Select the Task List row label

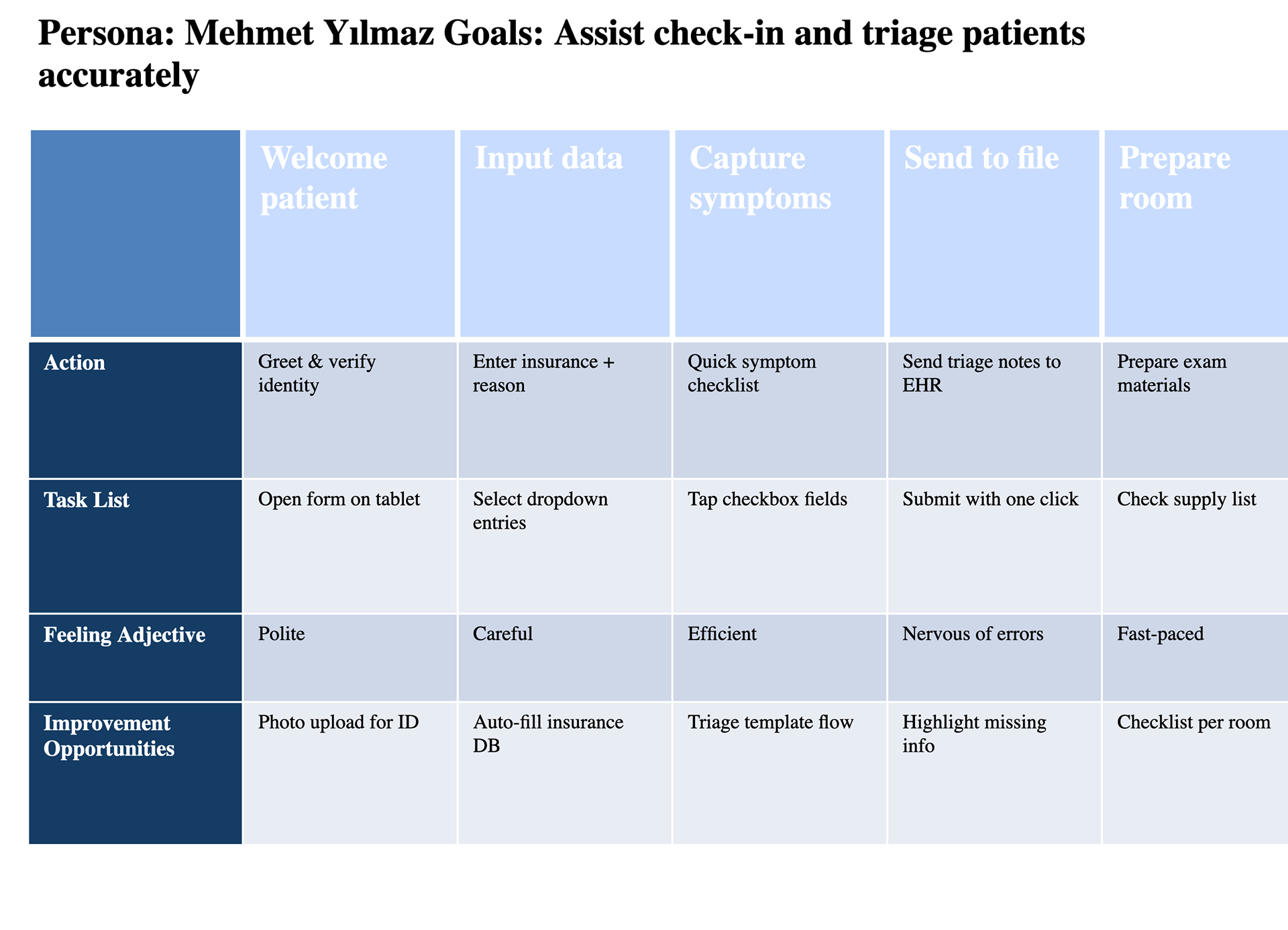pyautogui.click(x=136, y=546)
